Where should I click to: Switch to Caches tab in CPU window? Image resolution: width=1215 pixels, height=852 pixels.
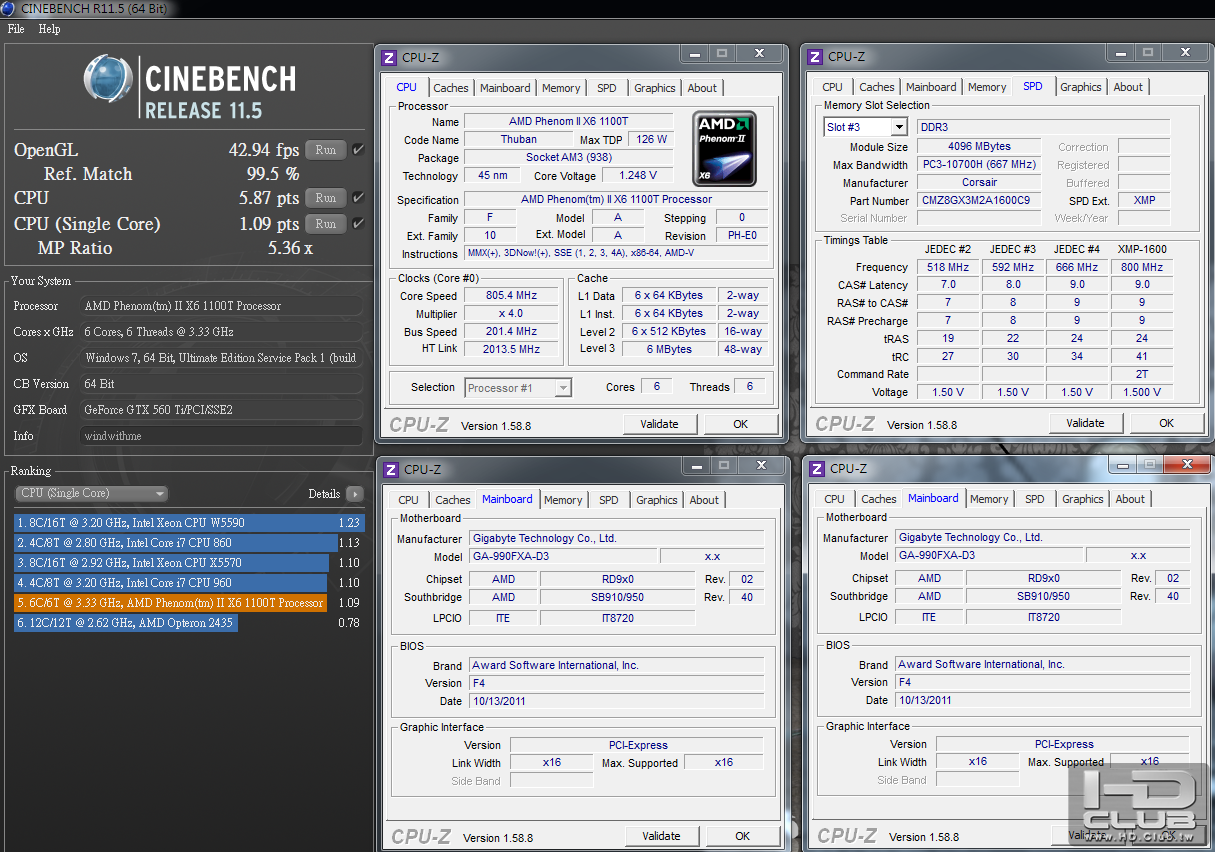point(451,88)
